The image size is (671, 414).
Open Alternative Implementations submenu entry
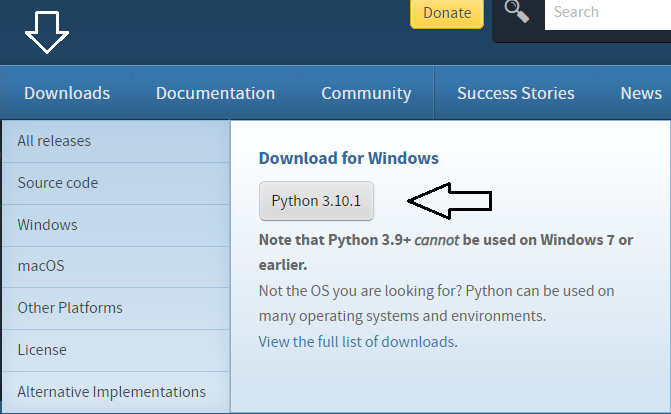point(111,392)
